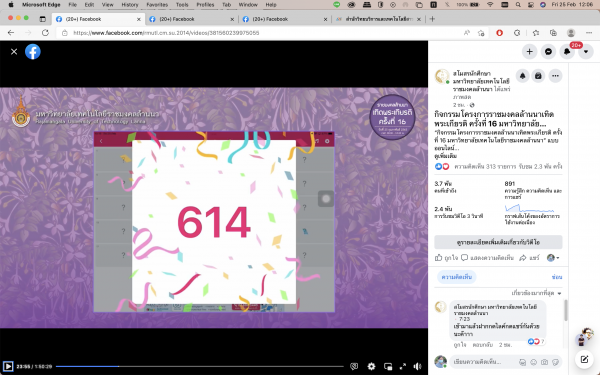Toggle the Like button on the post
This screenshot has width=600, height=375.
click(446, 258)
